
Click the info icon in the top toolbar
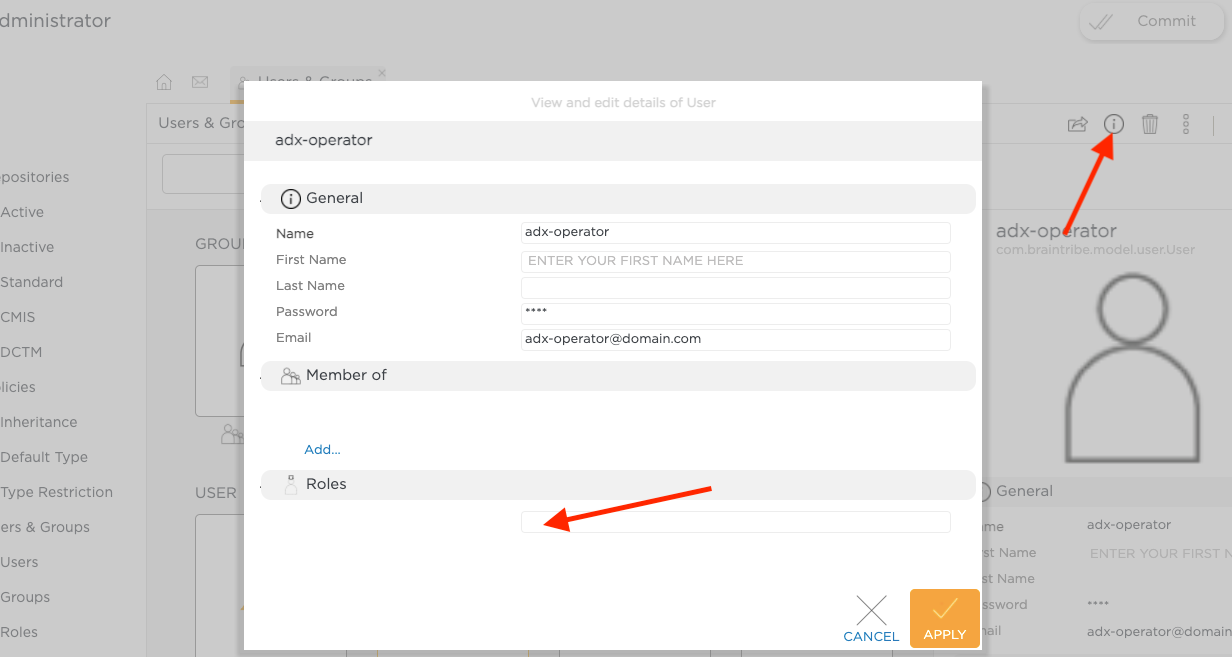click(x=1114, y=124)
